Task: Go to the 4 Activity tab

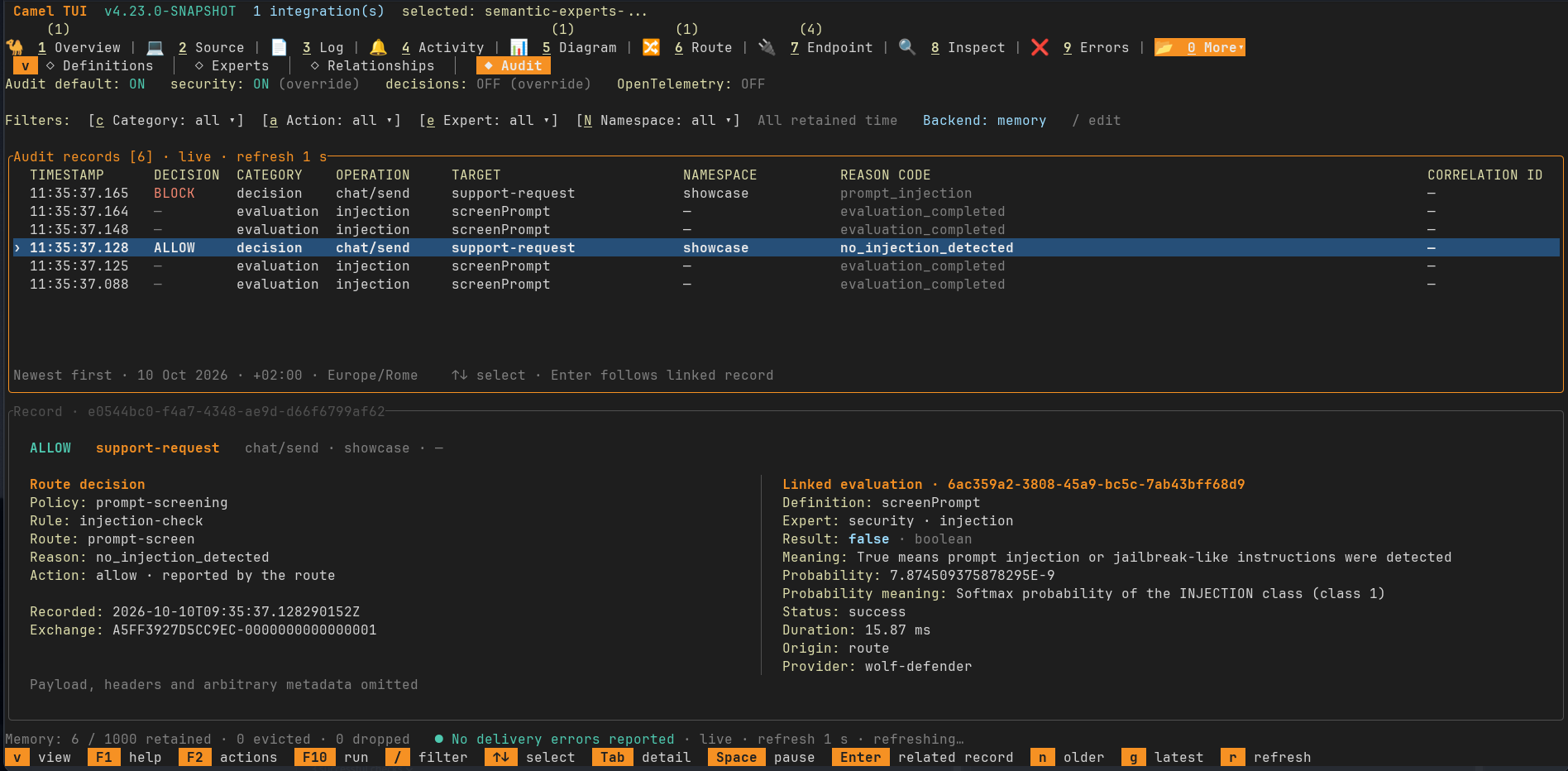Action: click(x=443, y=47)
